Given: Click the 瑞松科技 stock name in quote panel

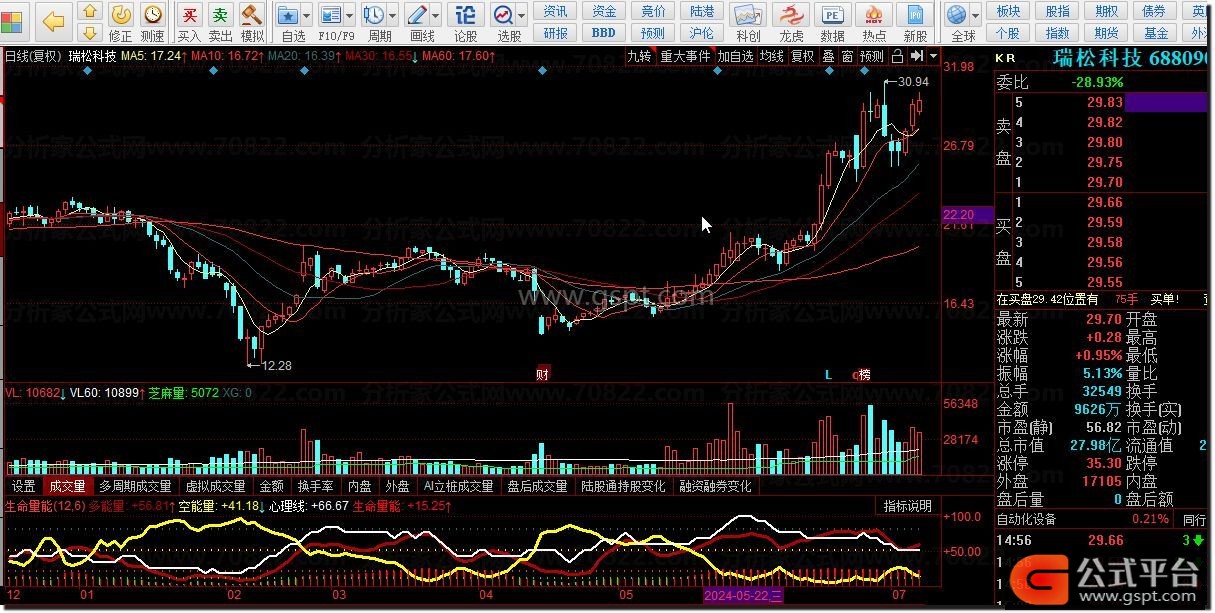Looking at the screenshot, I should (1097, 58).
